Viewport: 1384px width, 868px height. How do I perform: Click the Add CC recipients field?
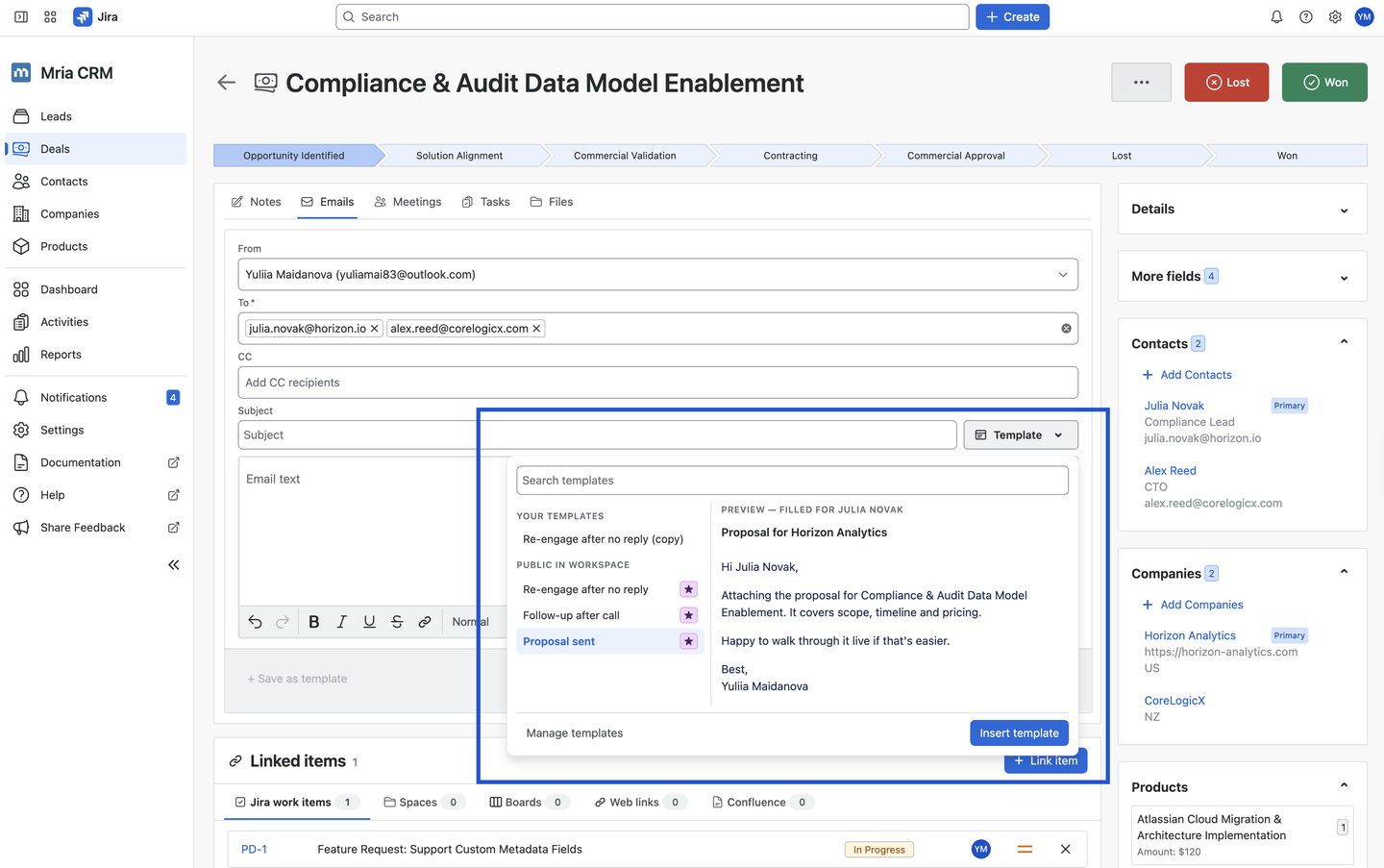tap(657, 383)
